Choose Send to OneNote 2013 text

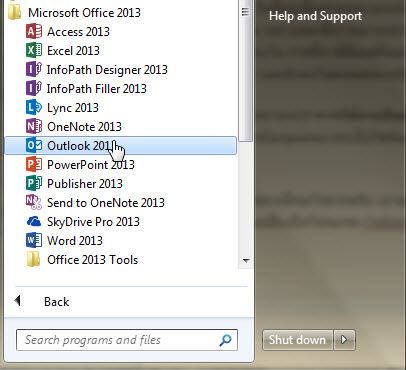point(106,203)
